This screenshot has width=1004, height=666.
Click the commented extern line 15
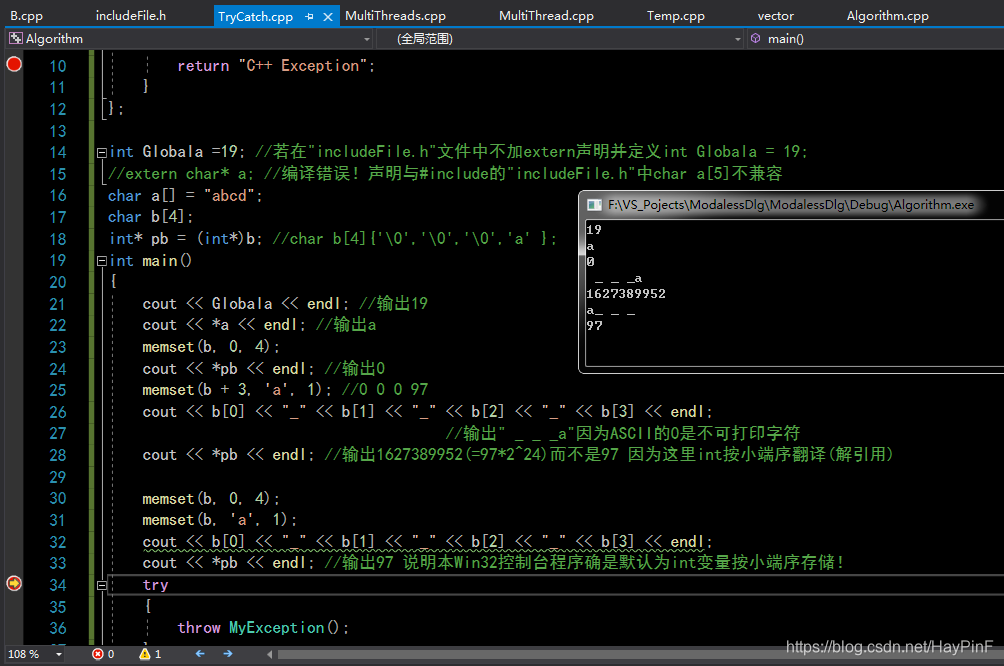pos(445,174)
